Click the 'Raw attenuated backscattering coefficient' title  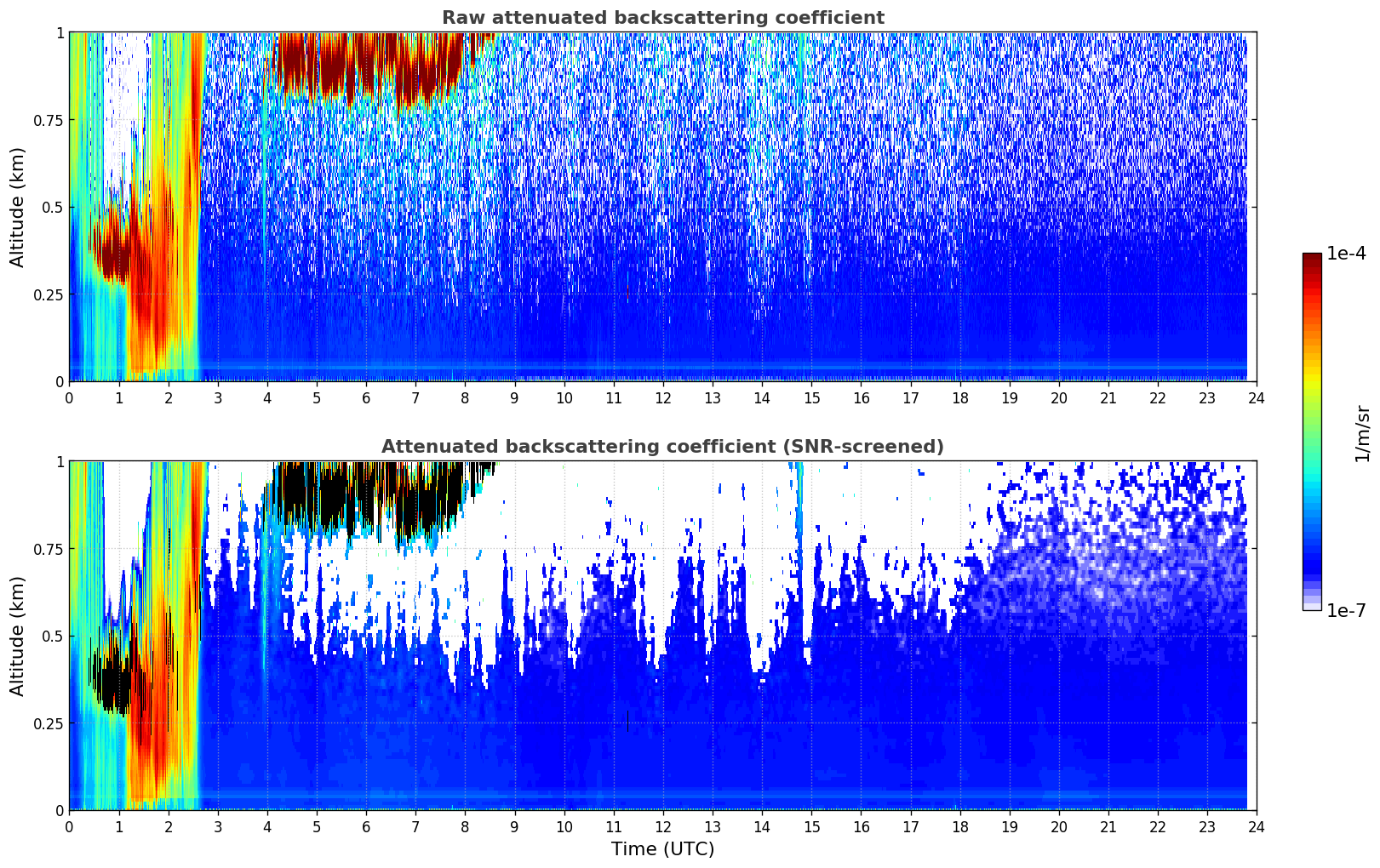tap(662, 18)
